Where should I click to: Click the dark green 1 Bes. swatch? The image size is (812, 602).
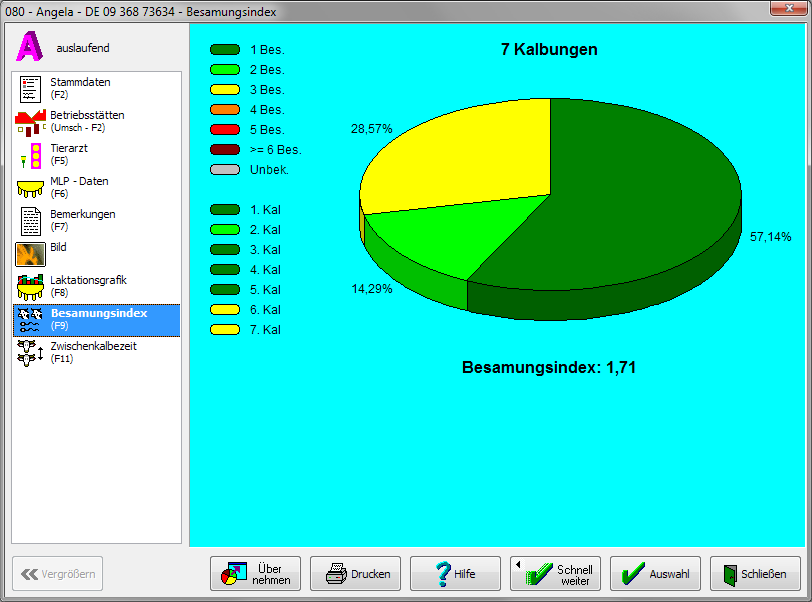[225, 50]
